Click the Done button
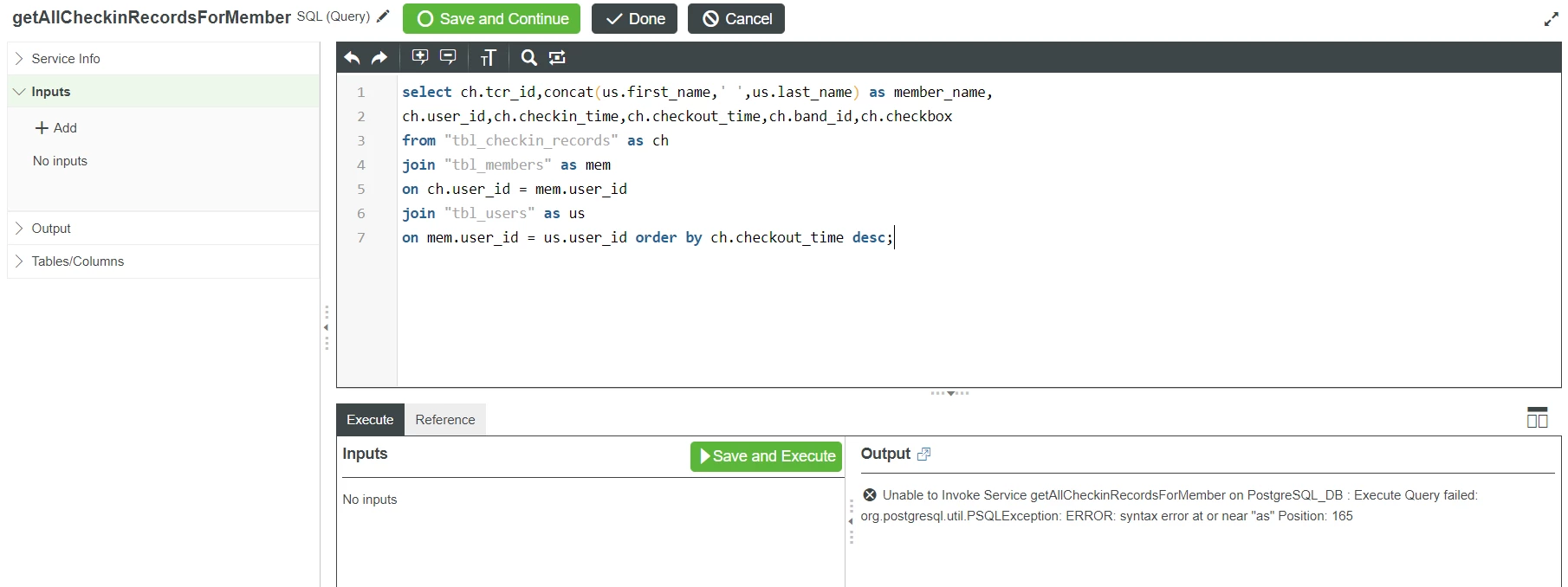The height and width of the screenshot is (587, 1568). click(634, 19)
